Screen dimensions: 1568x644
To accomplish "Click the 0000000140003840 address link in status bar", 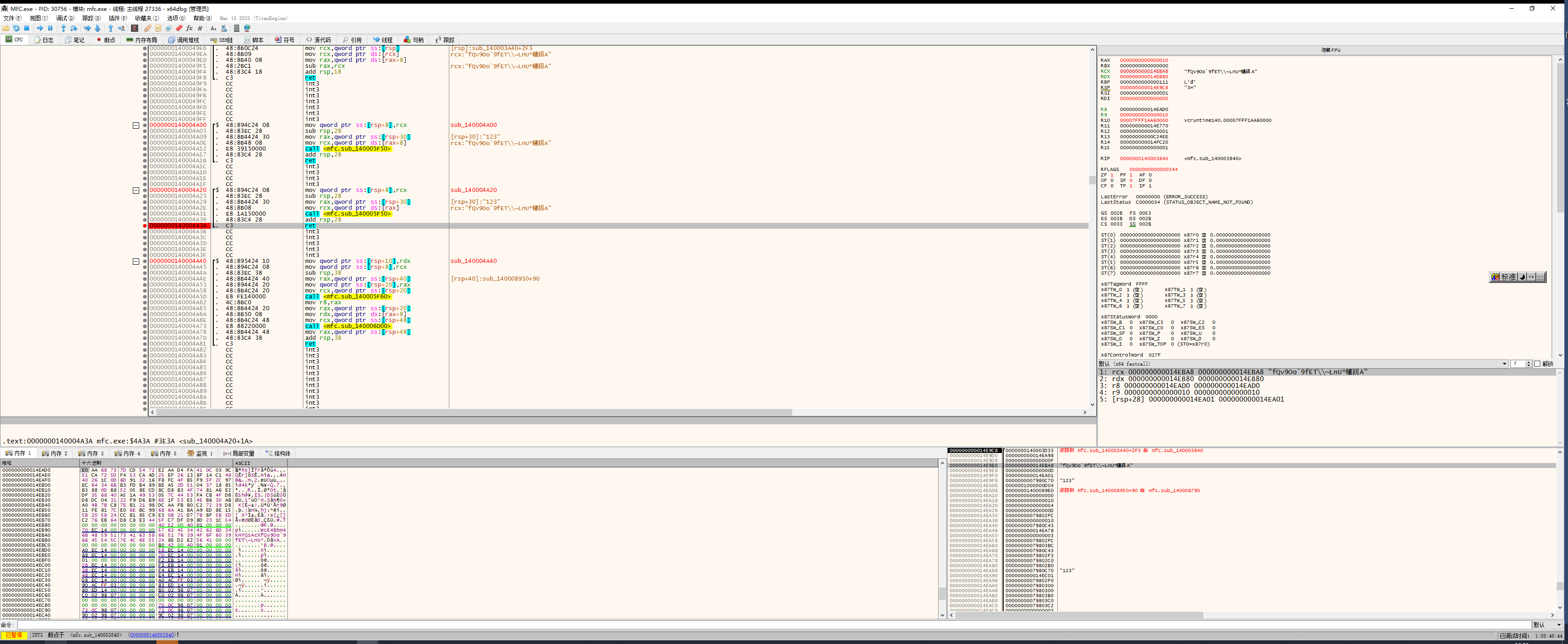I will (x=151, y=635).
